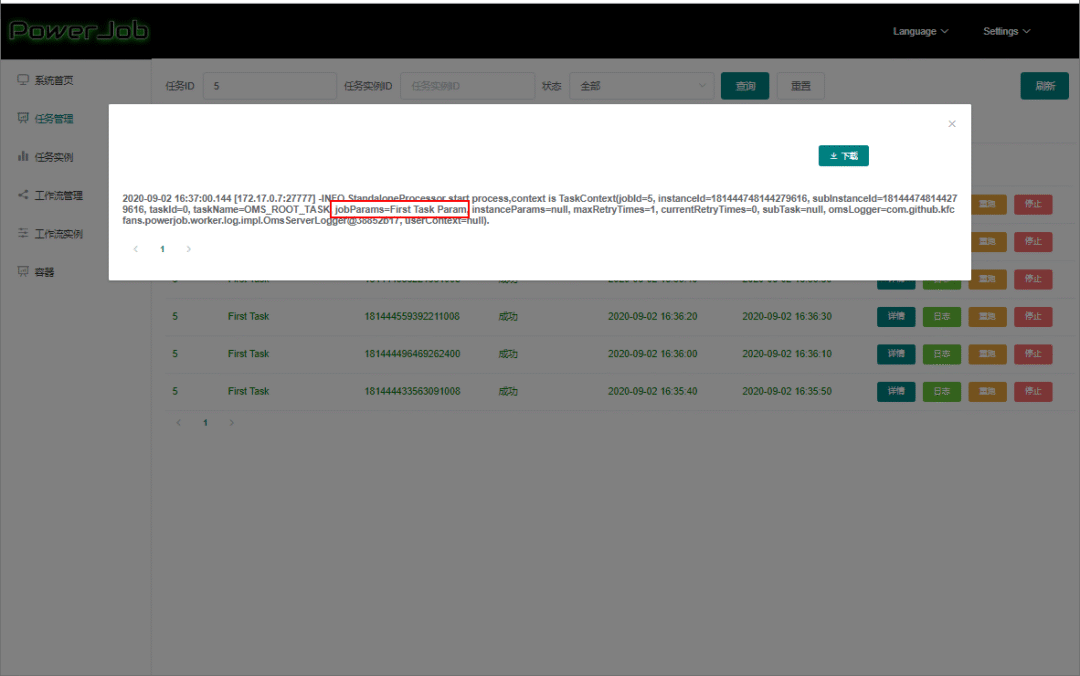Select 任务管理 in the sidebar menu
Viewport: 1080px width, 676px height.
coord(54,119)
